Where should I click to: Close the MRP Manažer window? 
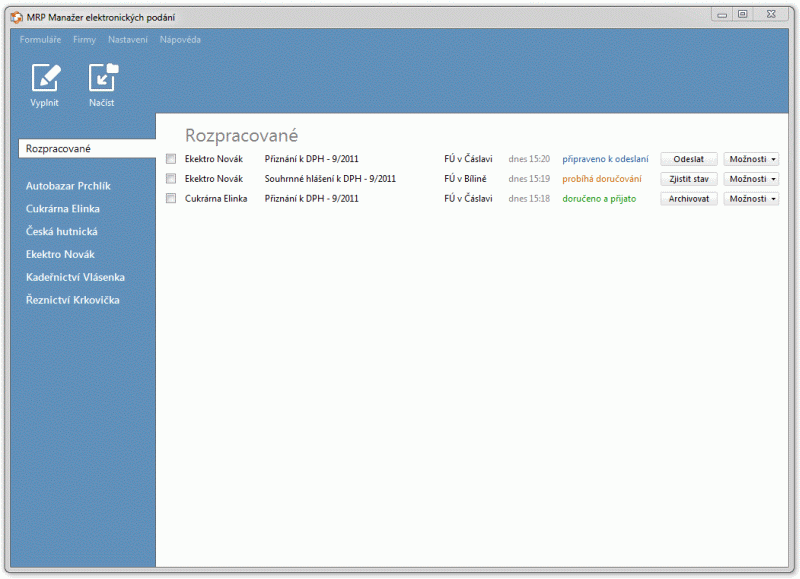771,15
